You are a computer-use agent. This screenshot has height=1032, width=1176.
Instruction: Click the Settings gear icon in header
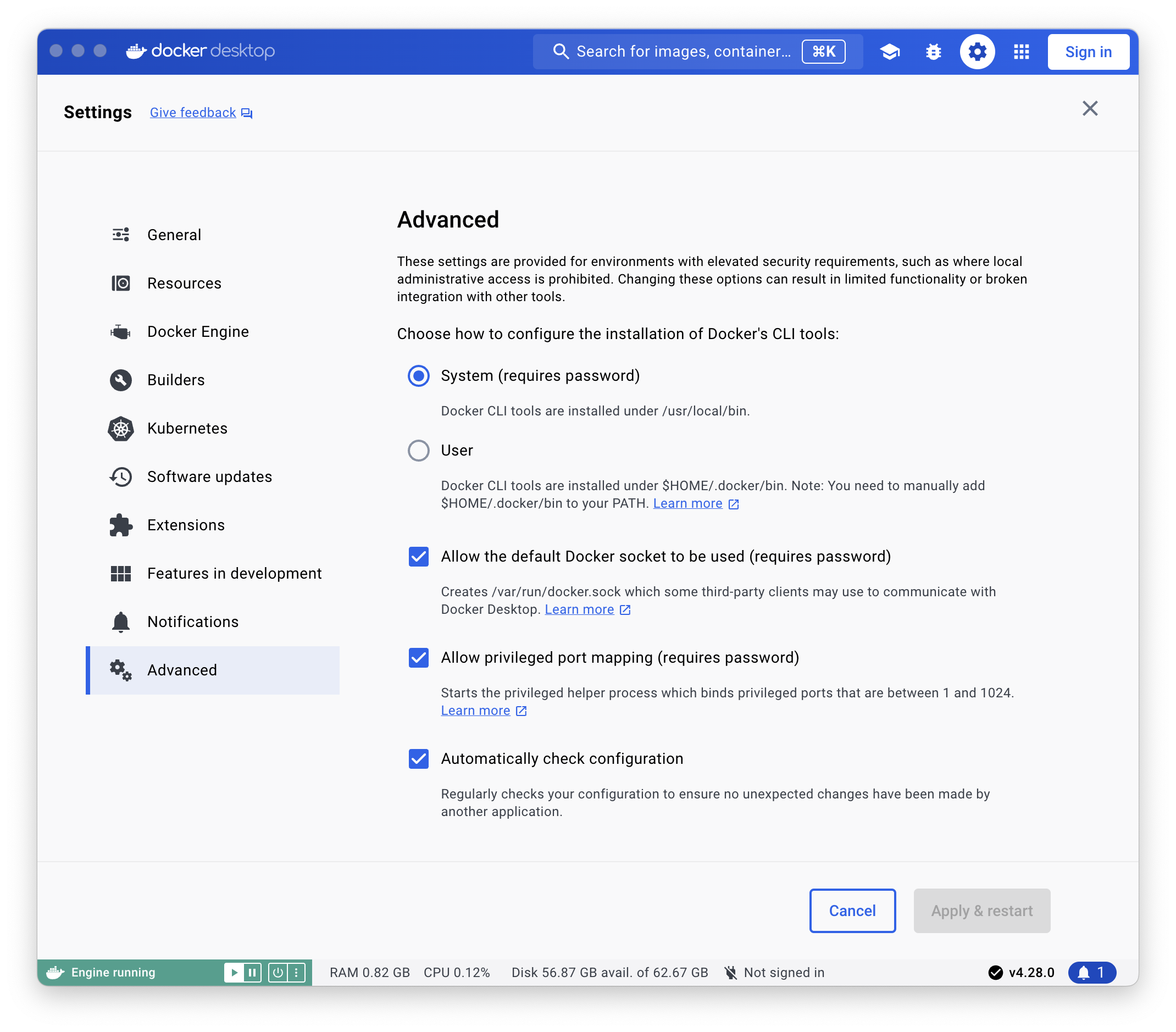click(977, 52)
